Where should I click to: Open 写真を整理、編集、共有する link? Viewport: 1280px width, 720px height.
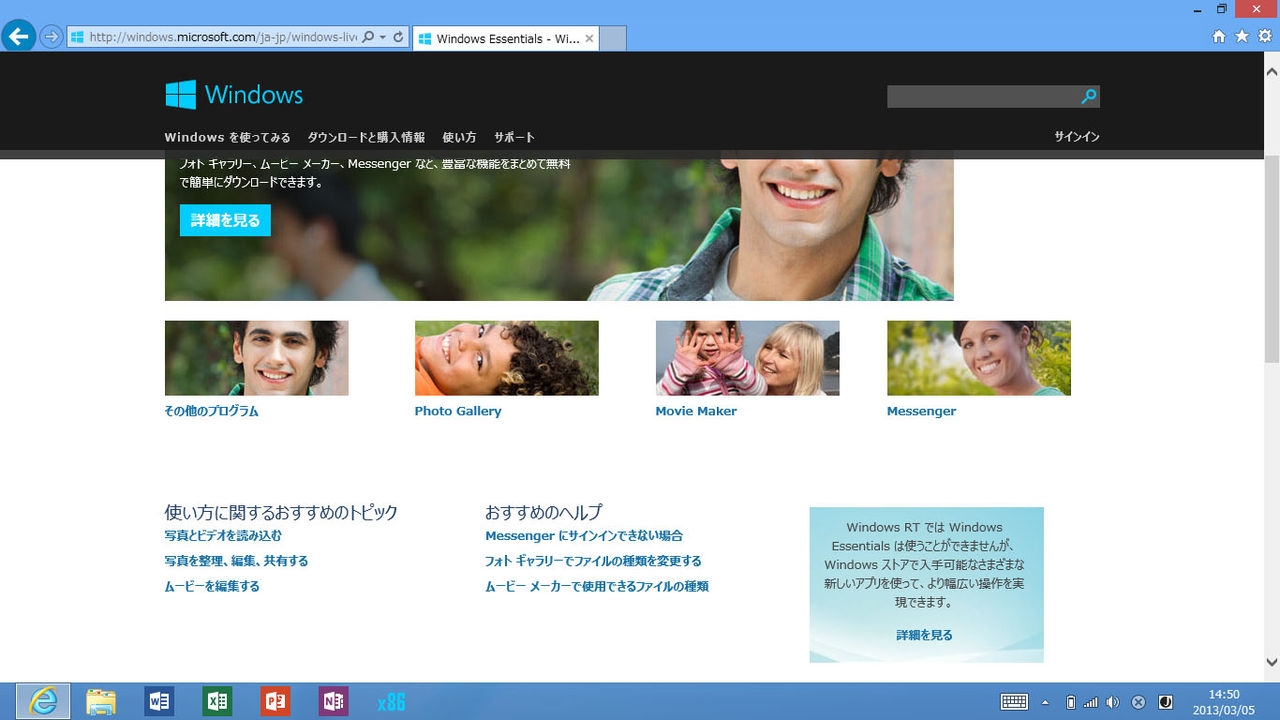point(236,561)
